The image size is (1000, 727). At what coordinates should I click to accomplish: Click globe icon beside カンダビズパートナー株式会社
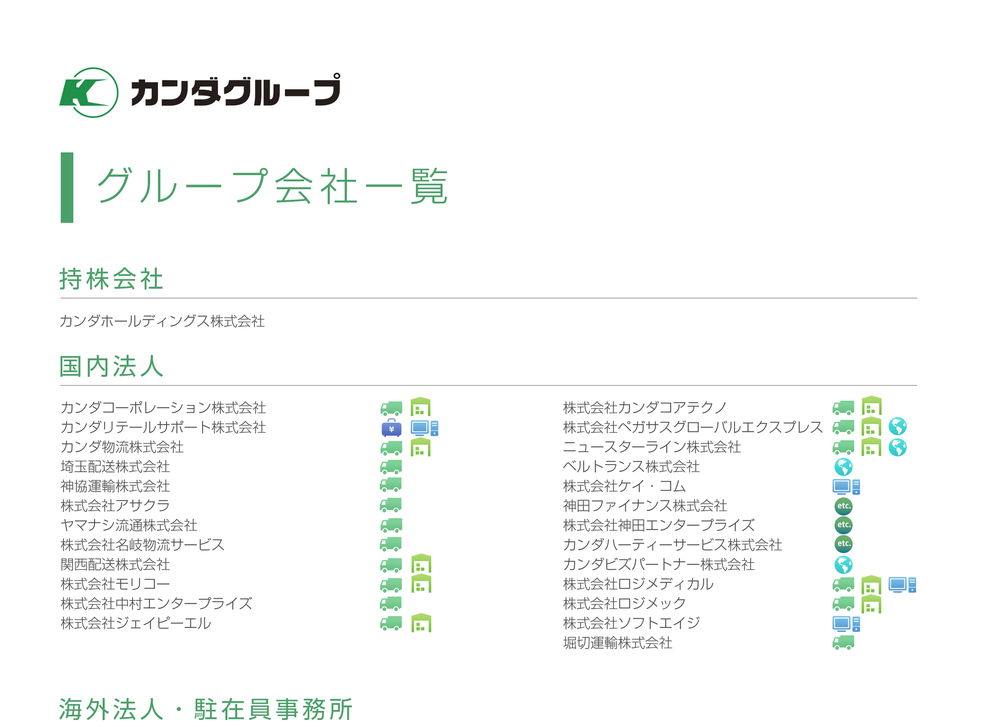844,565
